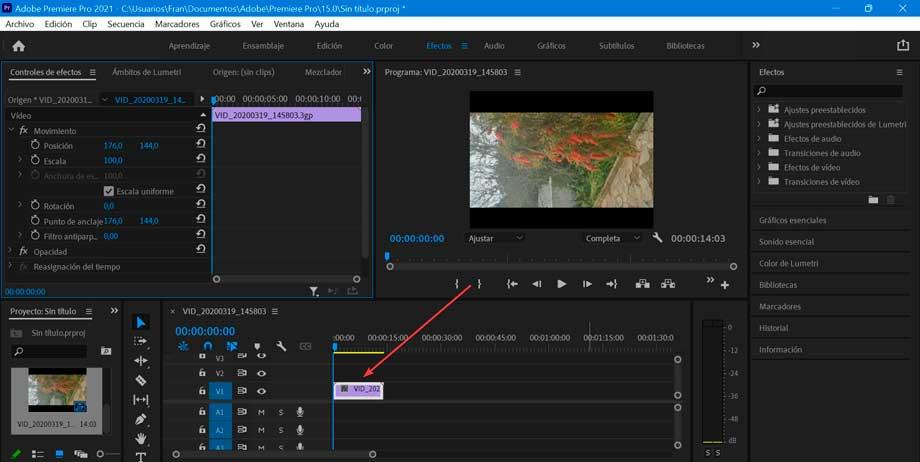Screen dimensions: 920x462
Task: Open program monitor settings wrench
Action: [657, 238]
